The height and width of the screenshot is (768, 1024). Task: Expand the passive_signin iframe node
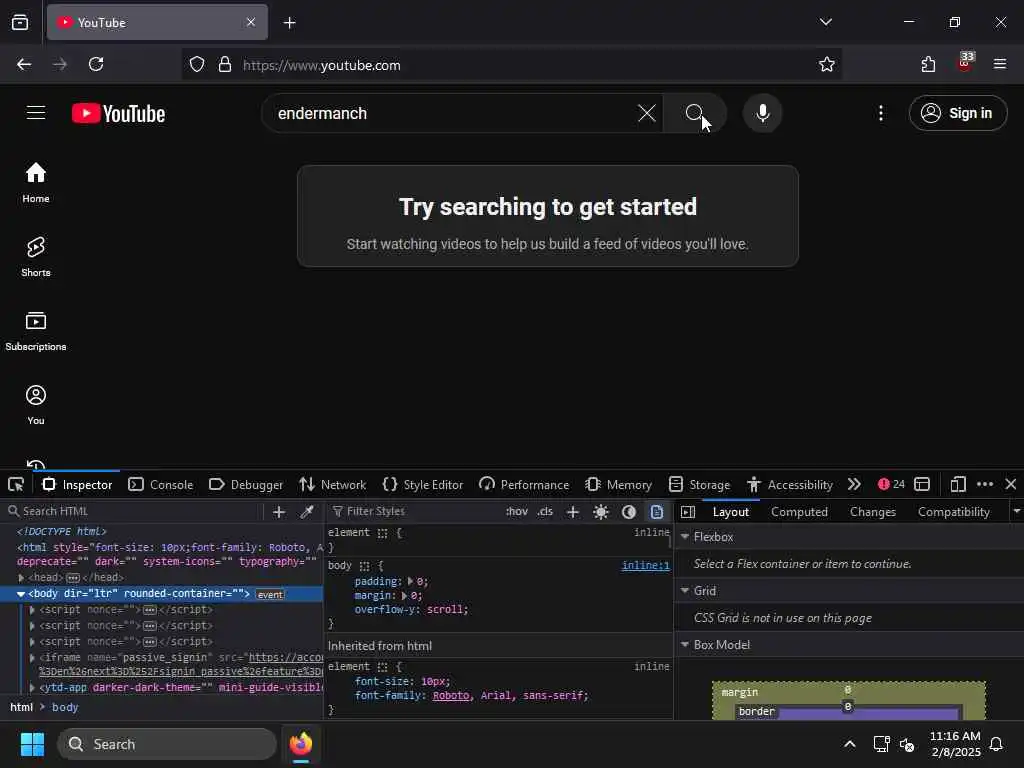(33, 658)
